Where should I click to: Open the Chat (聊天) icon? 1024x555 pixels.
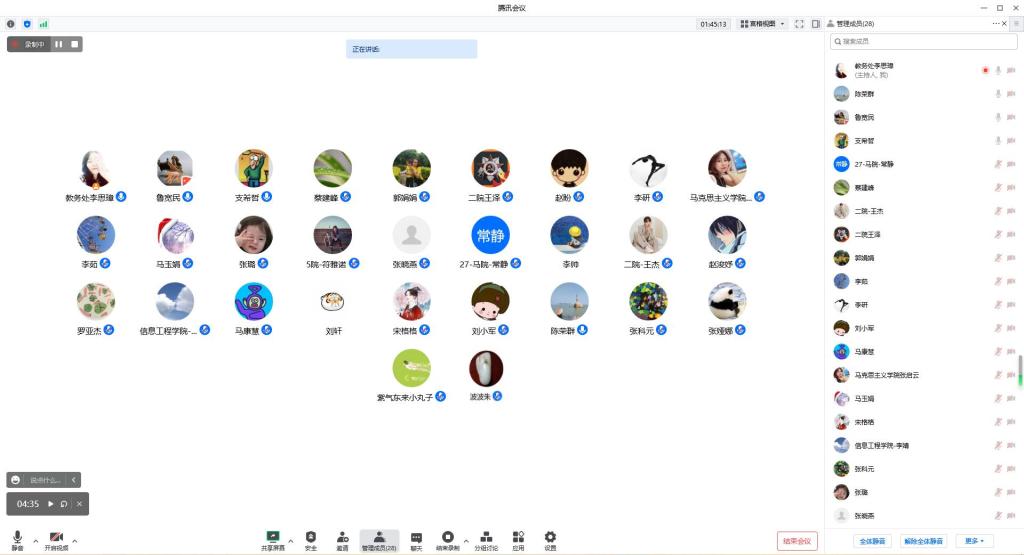[416, 537]
